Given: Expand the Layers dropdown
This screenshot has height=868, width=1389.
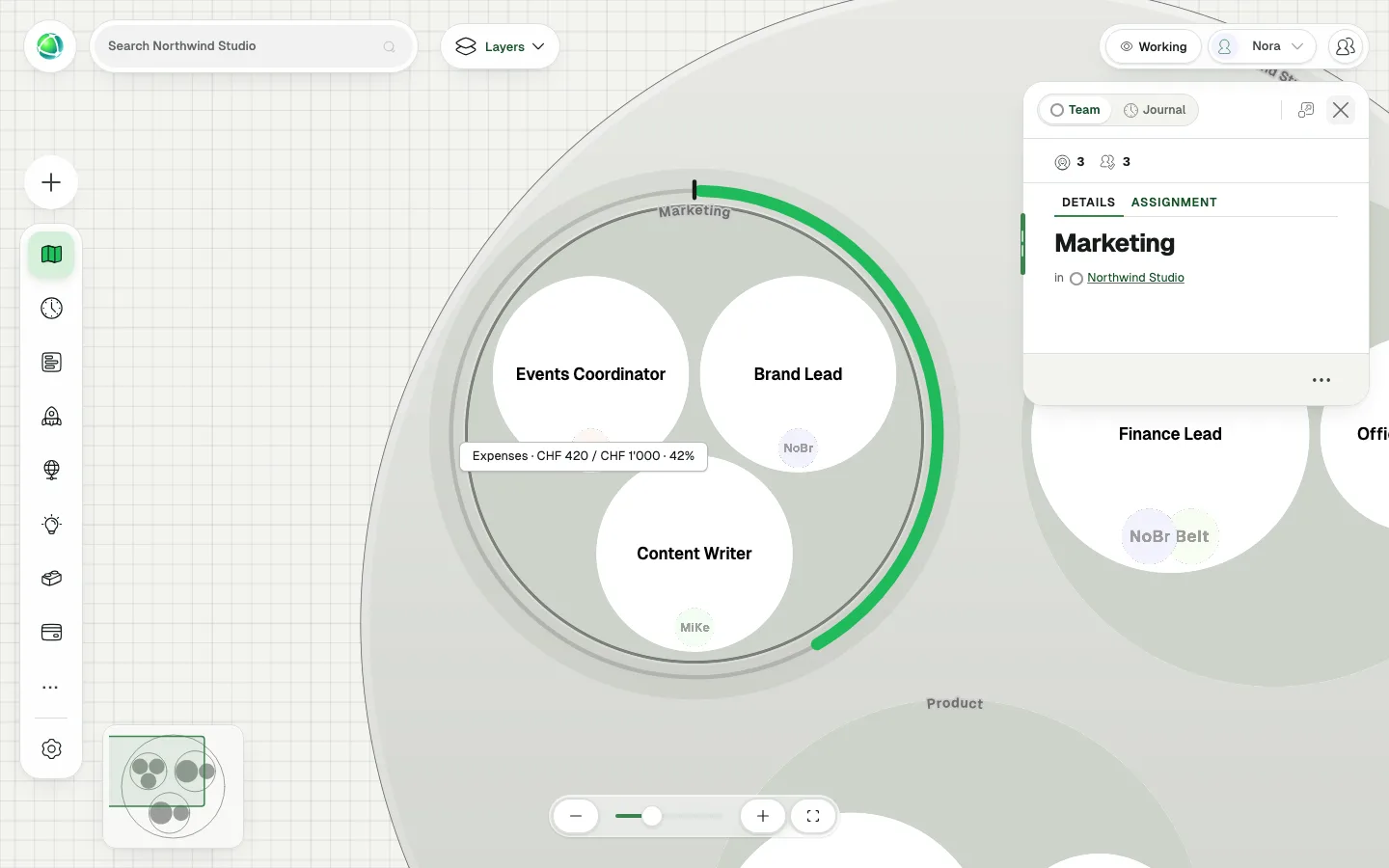Looking at the screenshot, I should pos(500,46).
